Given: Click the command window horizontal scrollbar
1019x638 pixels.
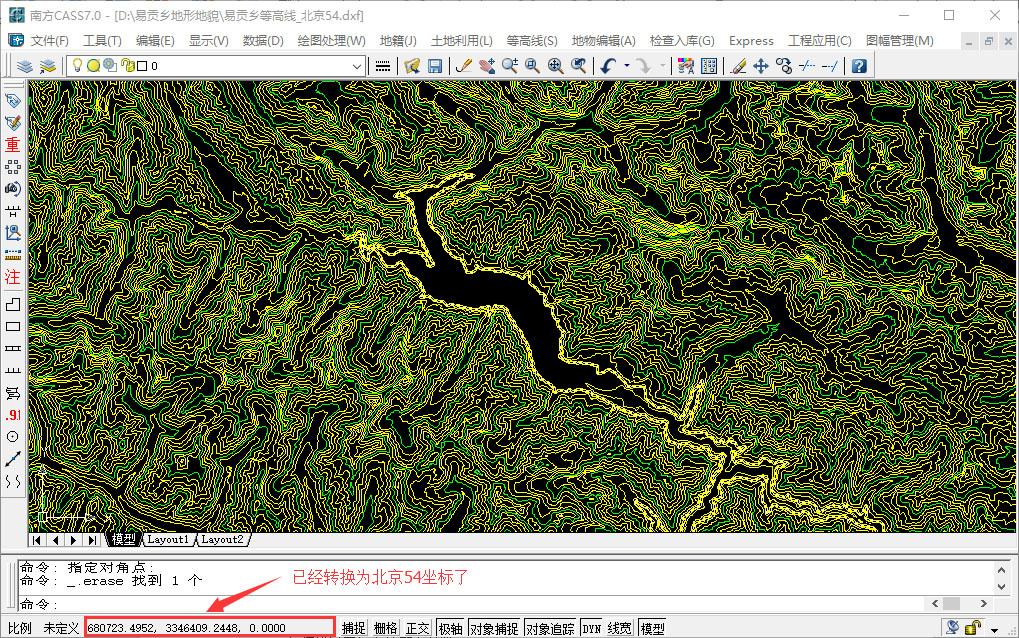Looking at the screenshot, I should pos(959,604).
